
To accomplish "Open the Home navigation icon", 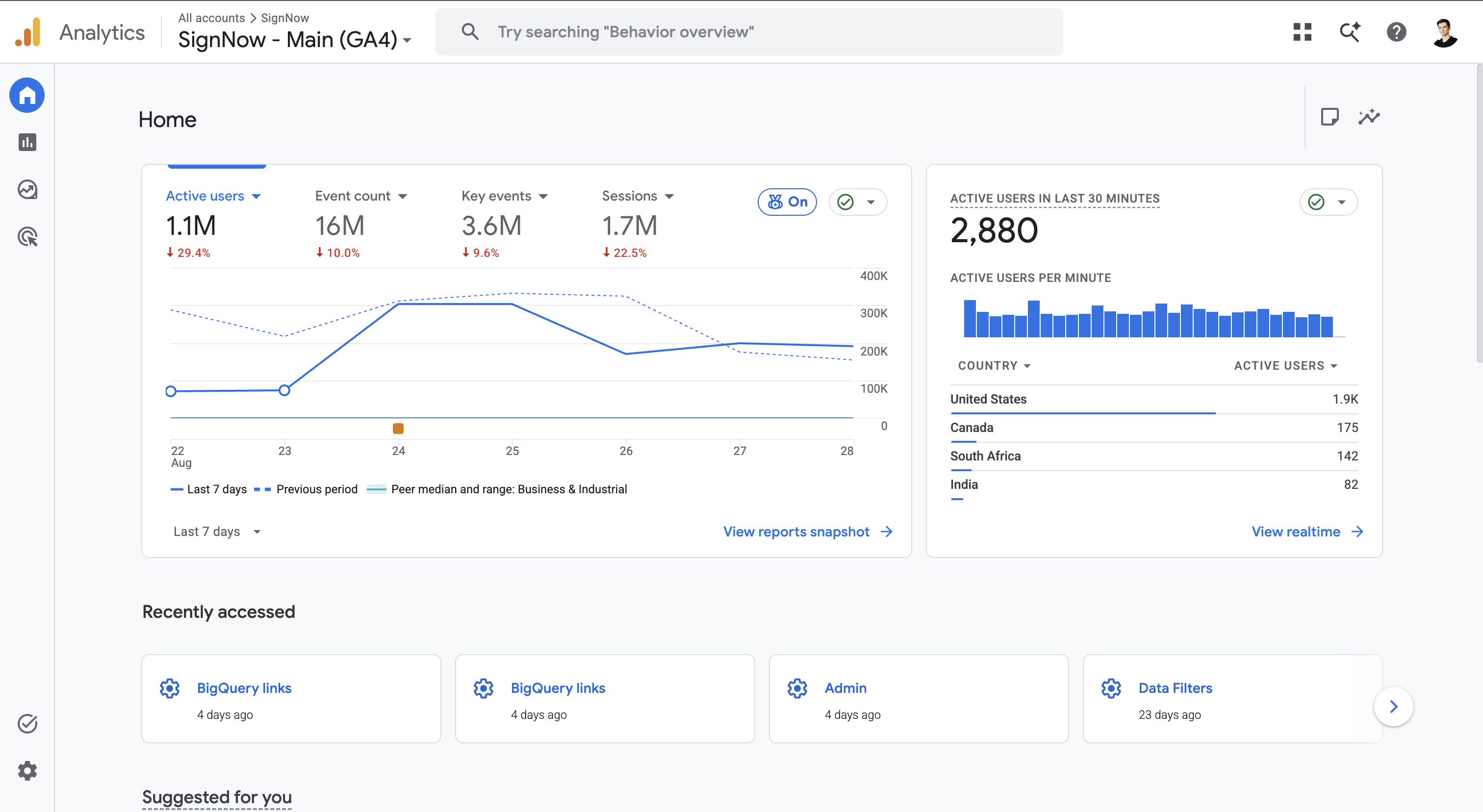I will pyautogui.click(x=27, y=96).
